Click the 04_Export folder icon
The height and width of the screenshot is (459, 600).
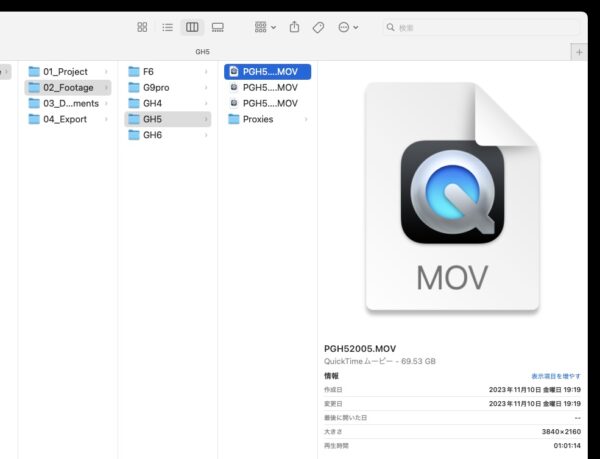(x=34, y=119)
